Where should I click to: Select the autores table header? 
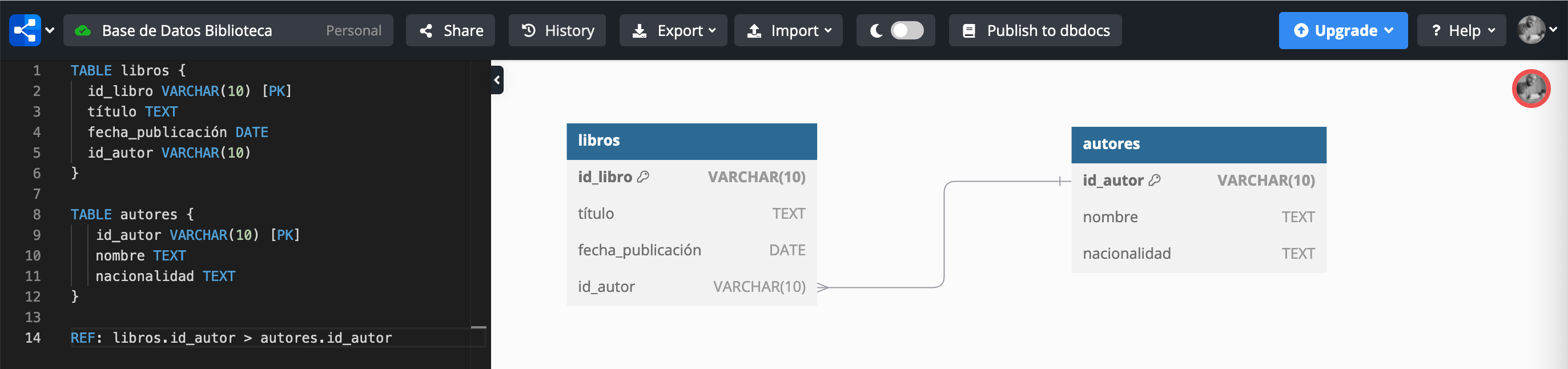tap(1198, 145)
